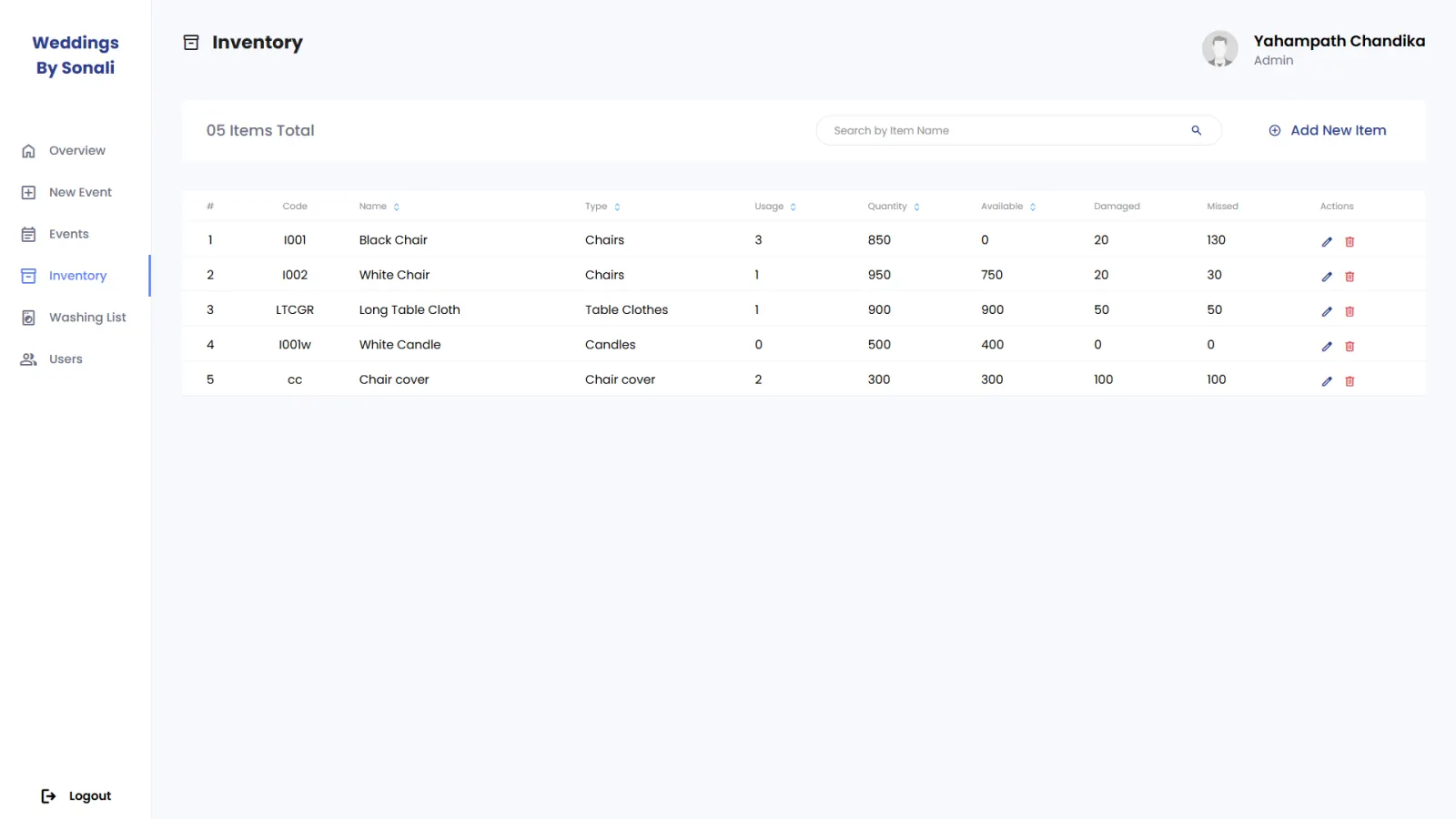
Task: Click the 05 Items Total label
Action: coord(260,130)
